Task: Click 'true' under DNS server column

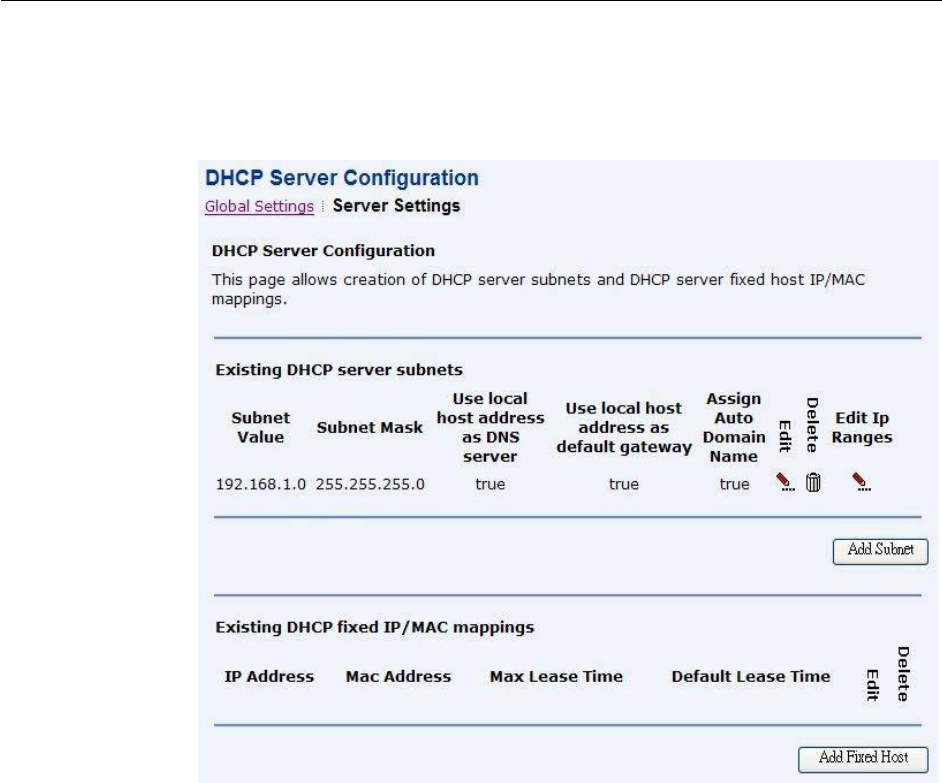Action: 490,484
